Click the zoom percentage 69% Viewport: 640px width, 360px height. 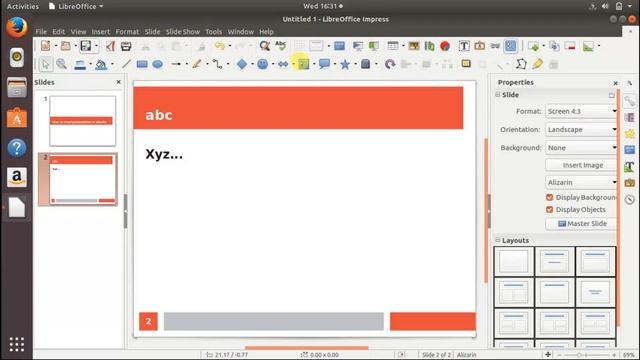tap(629, 355)
